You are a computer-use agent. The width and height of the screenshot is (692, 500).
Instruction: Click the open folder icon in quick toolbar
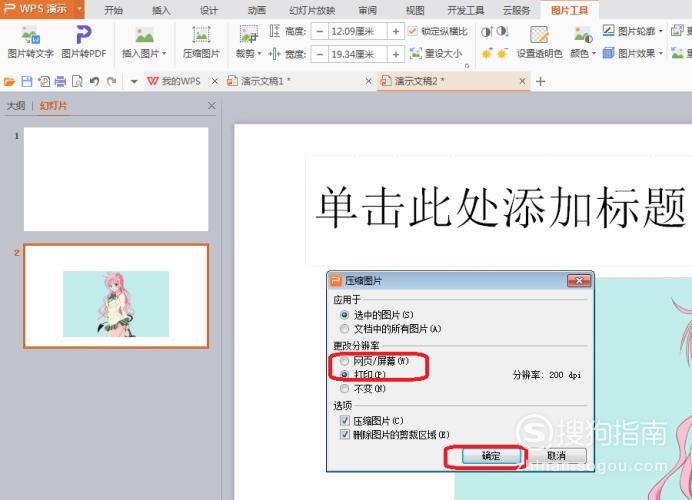pyautogui.click(x=9, y=82)
